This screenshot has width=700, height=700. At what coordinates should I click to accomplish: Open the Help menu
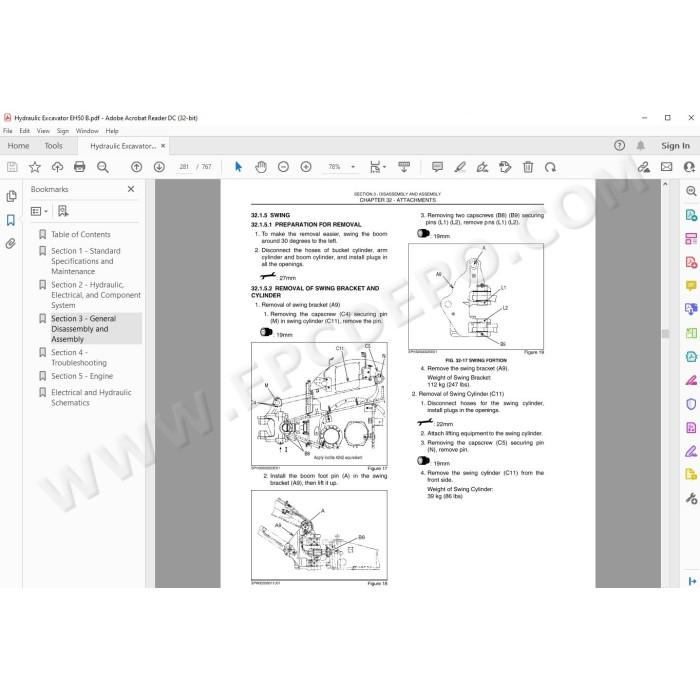coord(112,131)
